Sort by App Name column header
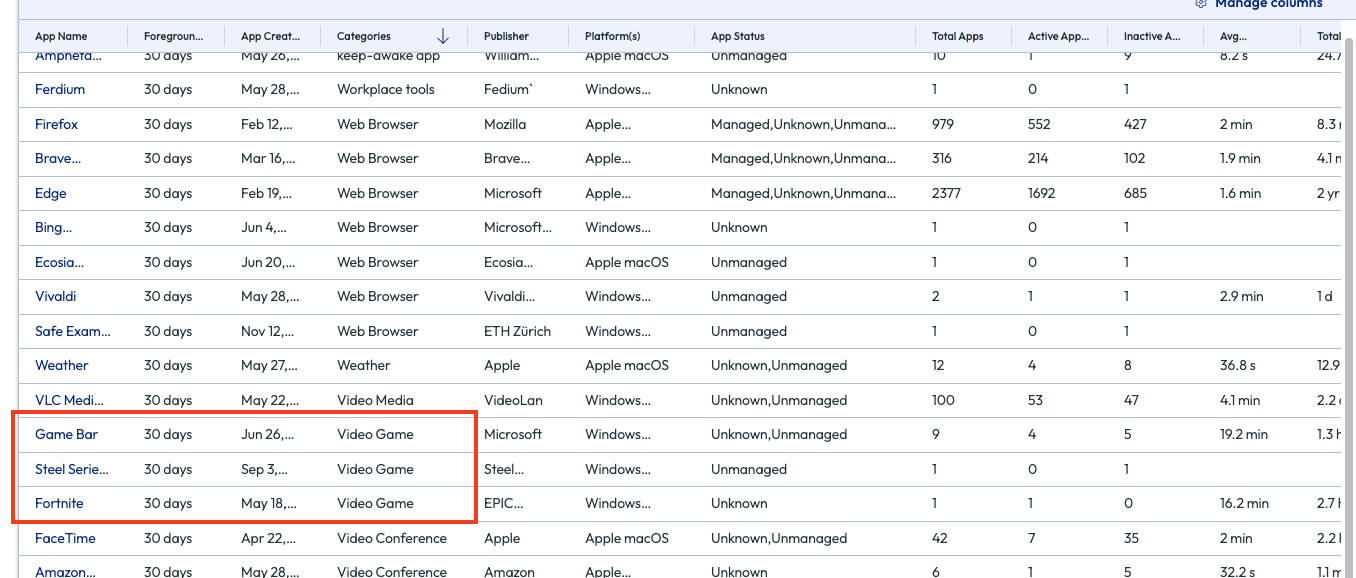The height and width of the screenshot is (578, 1356). pos(61,36)
